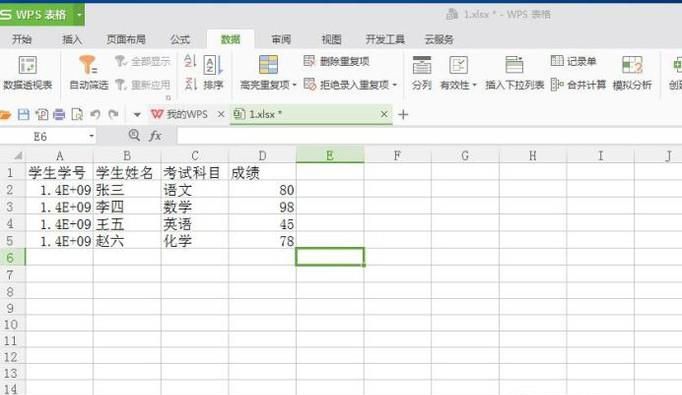This screenshot has height=395, width=682.
Task: Expand the 拒绝录入重复项 dropdown arrow
Action: 394,85
